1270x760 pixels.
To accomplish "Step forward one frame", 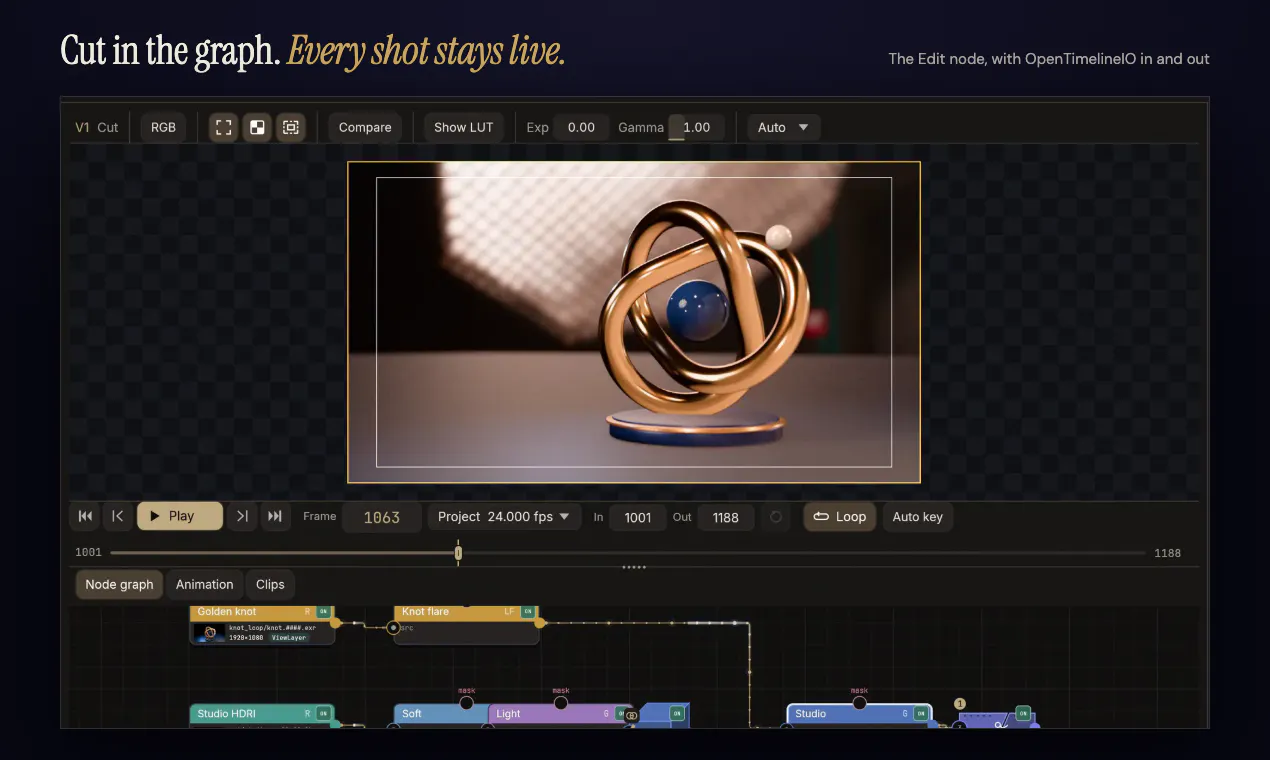I will point(242,516).
